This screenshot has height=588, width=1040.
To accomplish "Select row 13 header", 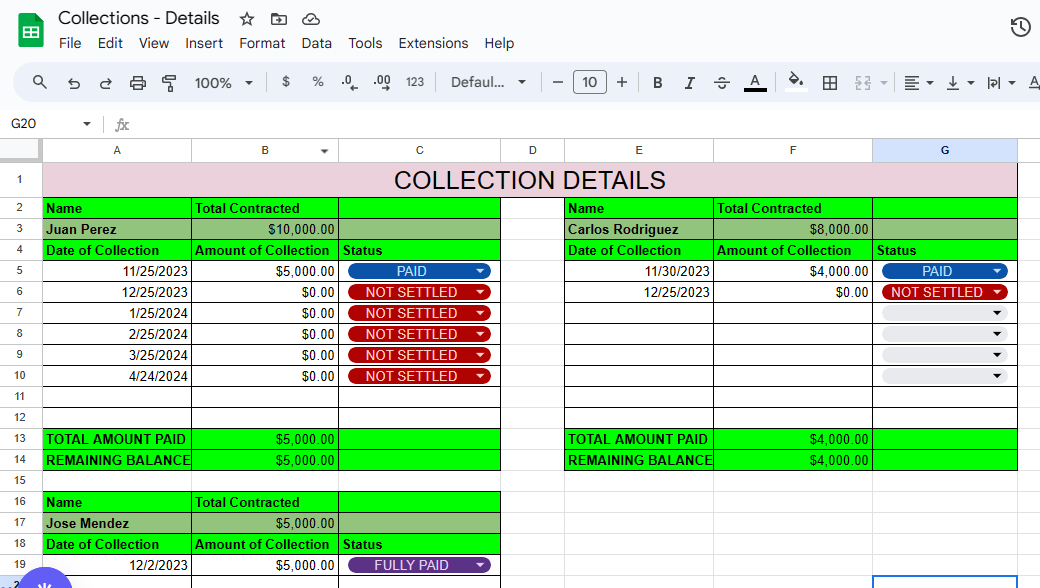I will 19,439.
